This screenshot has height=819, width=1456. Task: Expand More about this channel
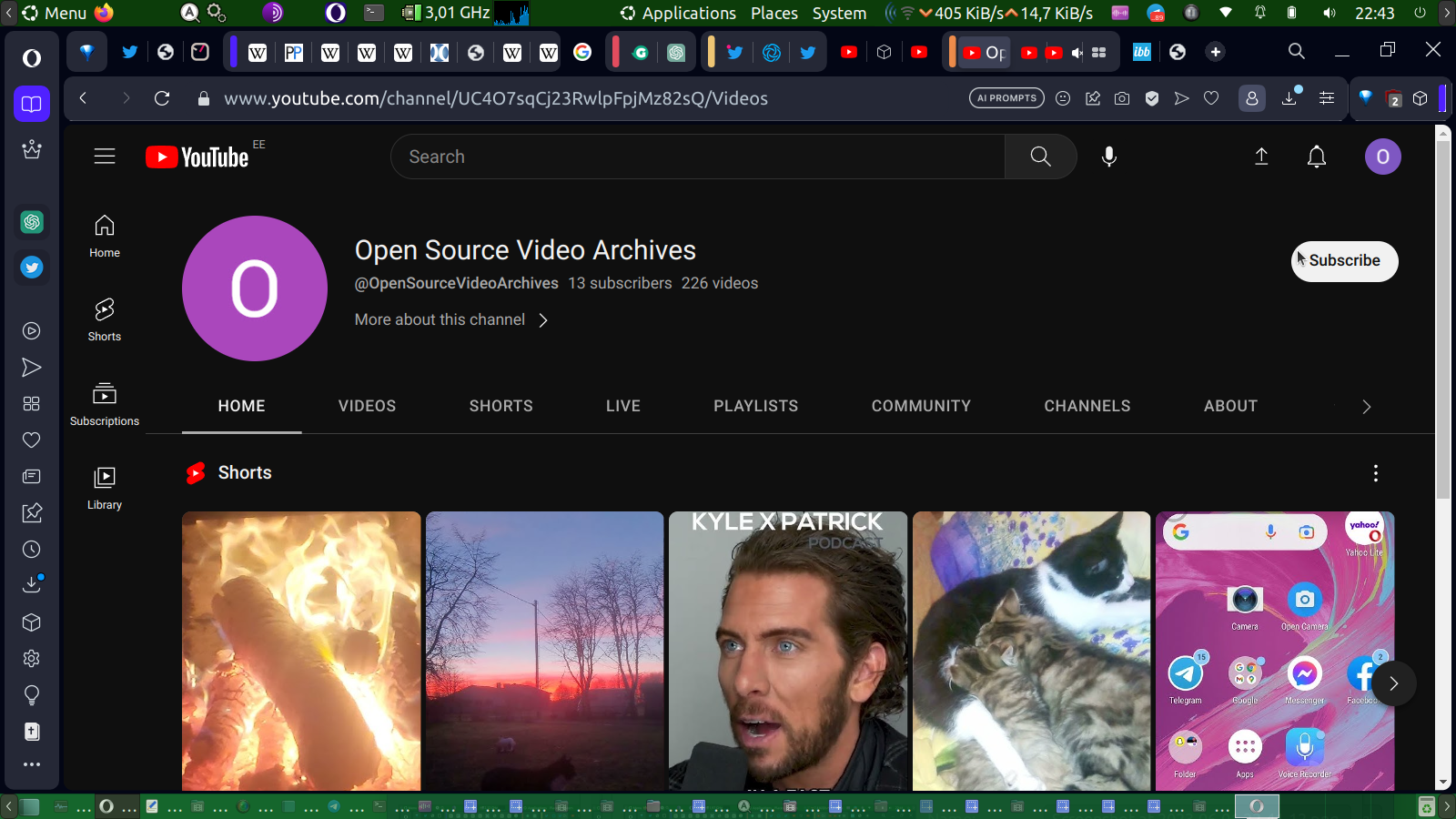point(450,320)
